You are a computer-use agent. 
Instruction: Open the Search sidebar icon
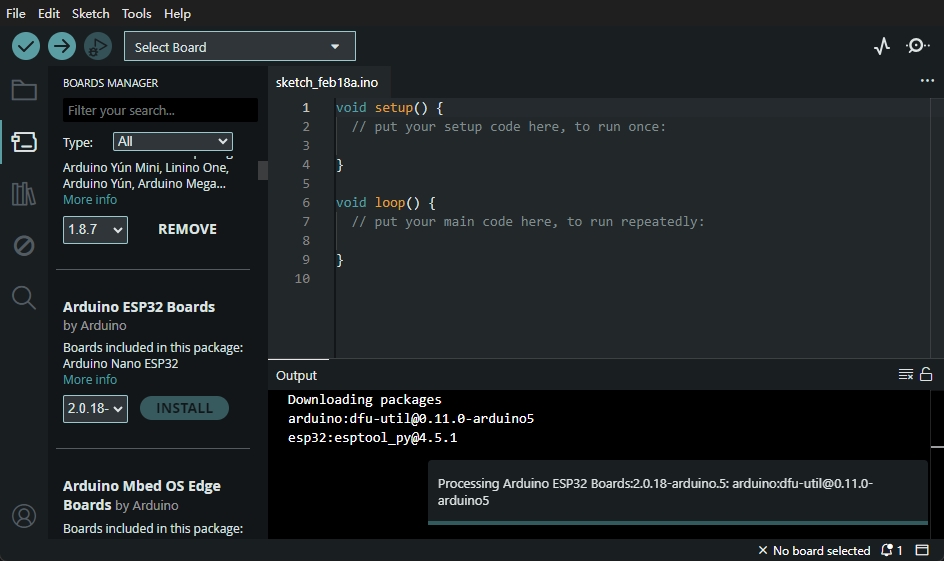pyautogui.click(x=24, y=297)
